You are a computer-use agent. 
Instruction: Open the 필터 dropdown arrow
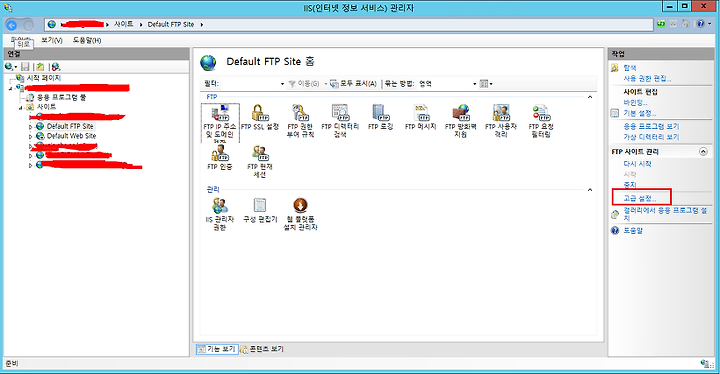[x=282, y=84]
